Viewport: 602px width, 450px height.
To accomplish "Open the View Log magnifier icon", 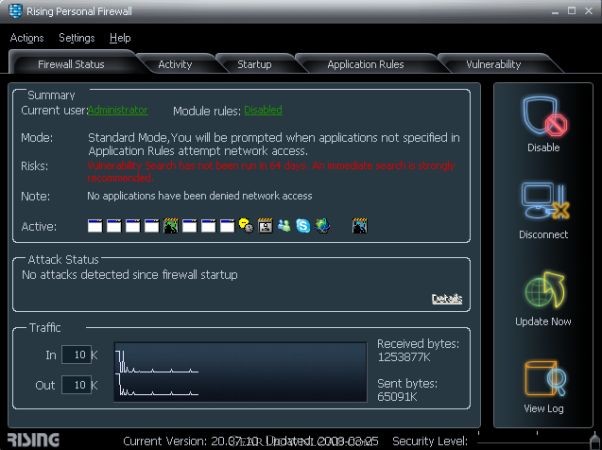I will click(x=545, y=378).
